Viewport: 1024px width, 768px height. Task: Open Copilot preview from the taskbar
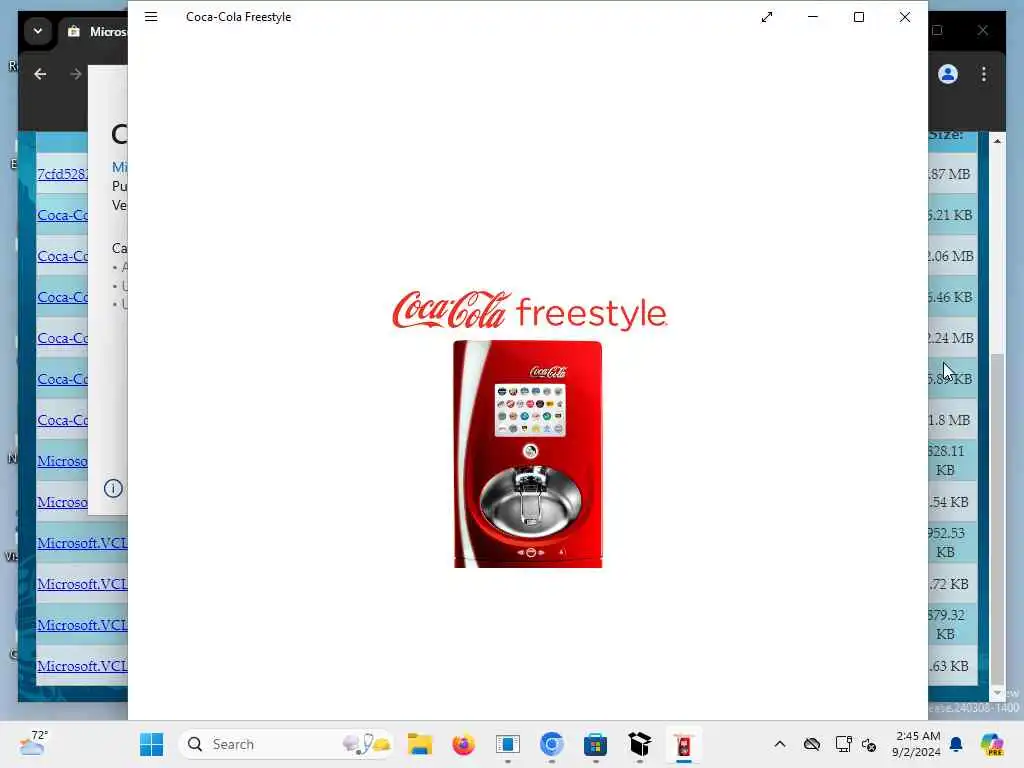[992, 744]
